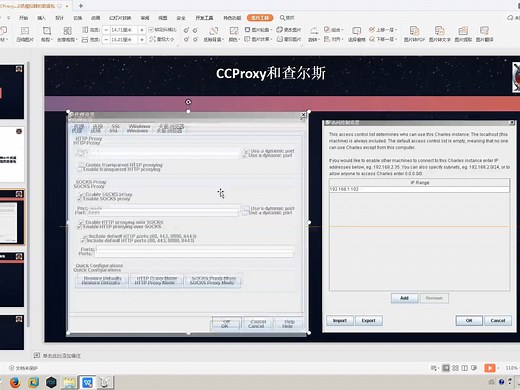Click Reset Picture (重设图片) icon

pos(279,39)
